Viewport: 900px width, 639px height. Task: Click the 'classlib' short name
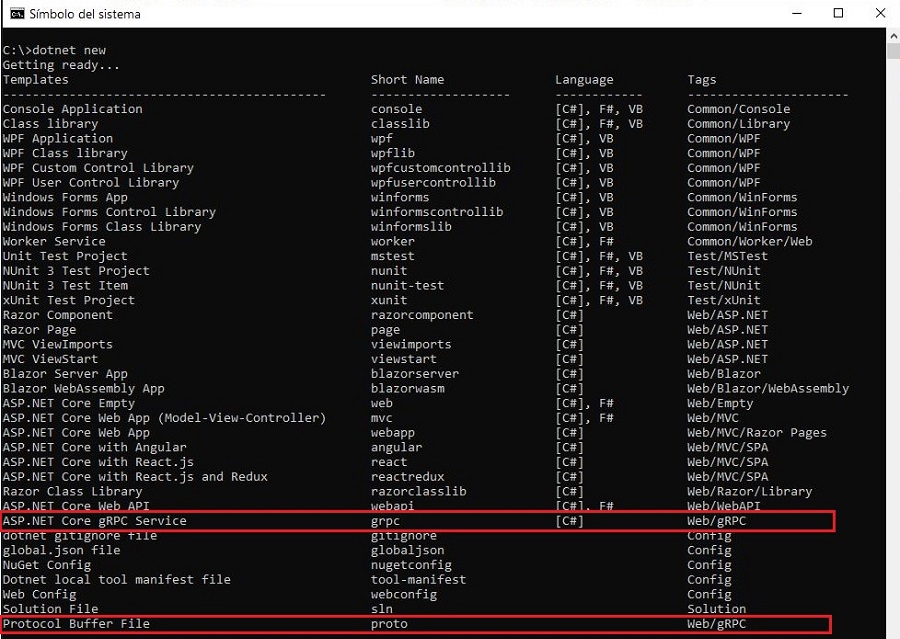tap(400, 123)
